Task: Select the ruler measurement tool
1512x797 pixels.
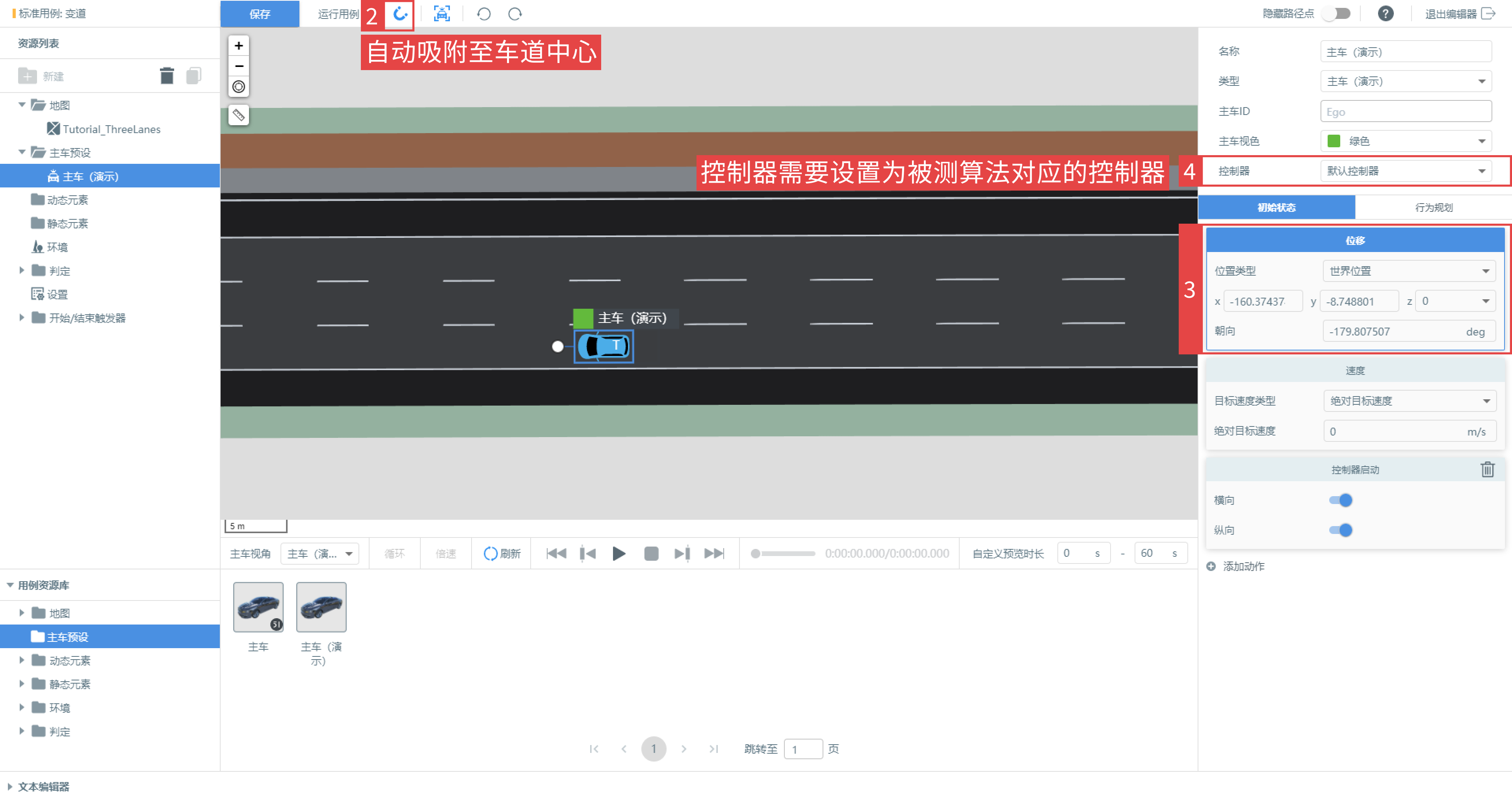Action: [x=239, y=115]
